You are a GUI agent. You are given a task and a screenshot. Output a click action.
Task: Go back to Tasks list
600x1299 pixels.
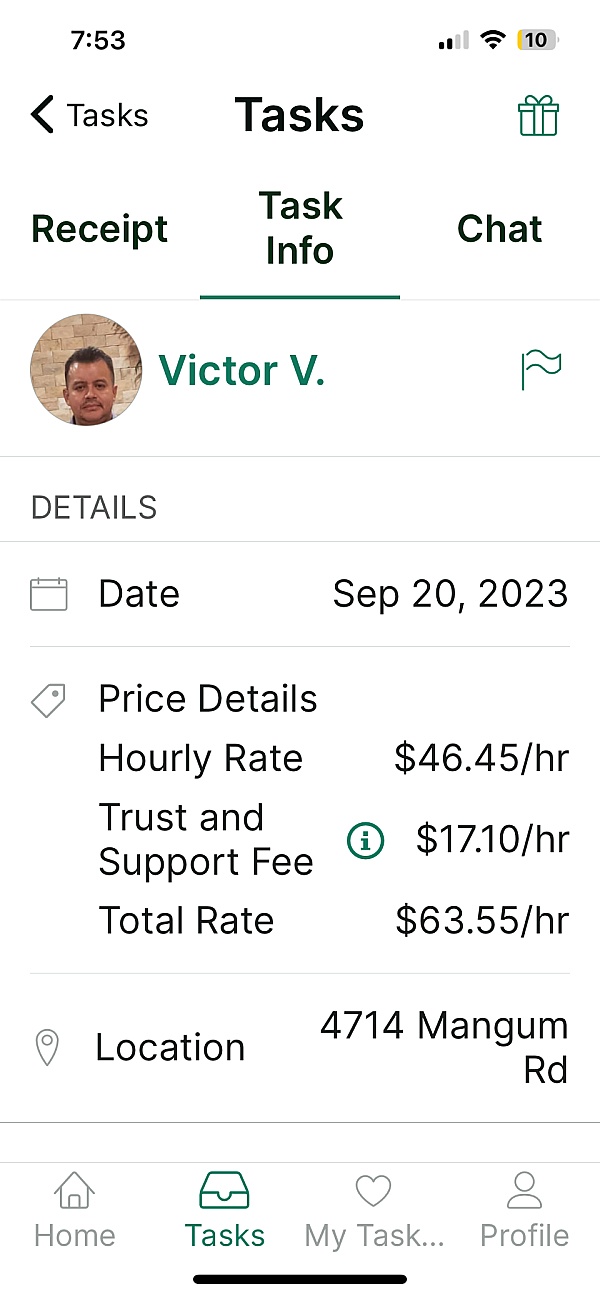(x=89, y=116)
